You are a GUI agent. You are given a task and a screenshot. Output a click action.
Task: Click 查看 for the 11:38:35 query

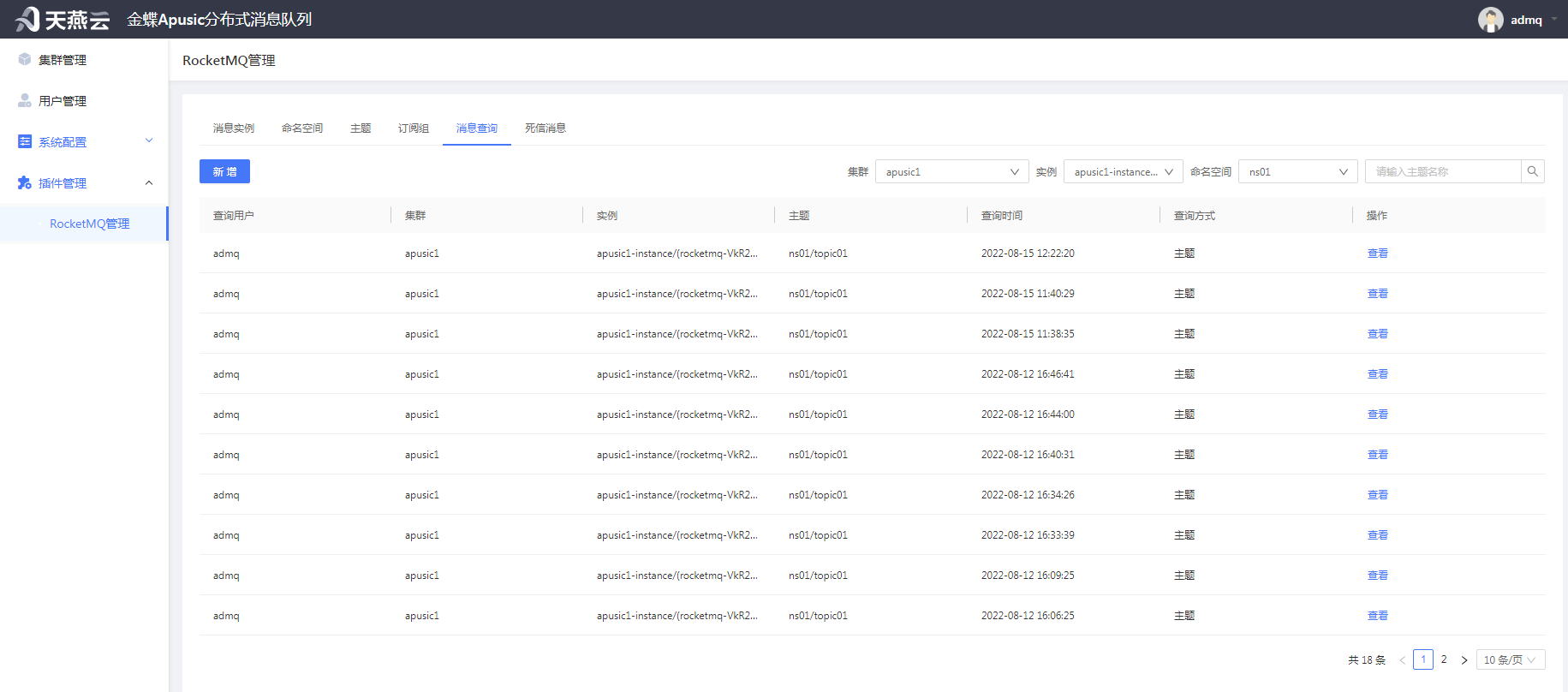[1378, 333]
